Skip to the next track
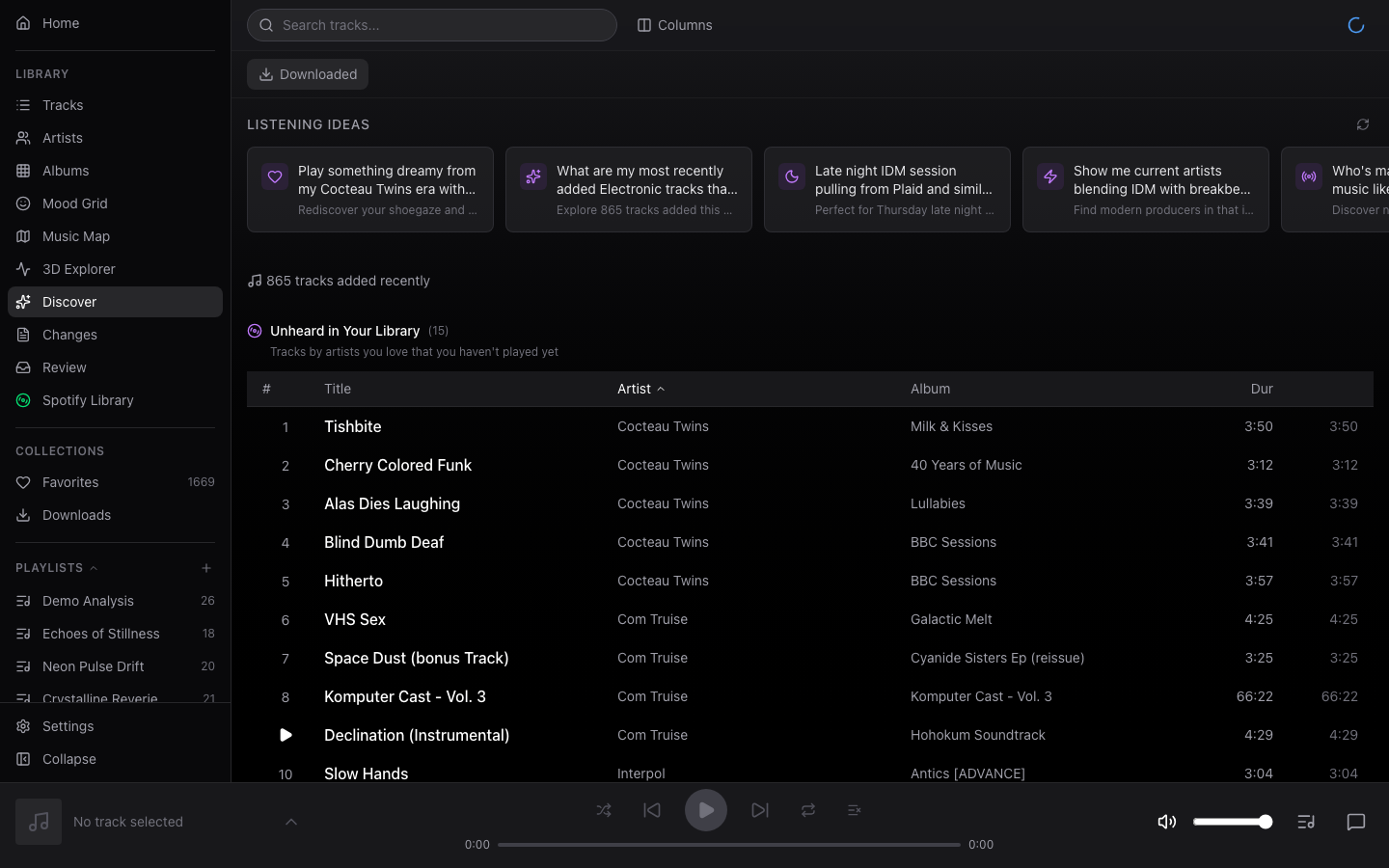 [x=760, y=810]
